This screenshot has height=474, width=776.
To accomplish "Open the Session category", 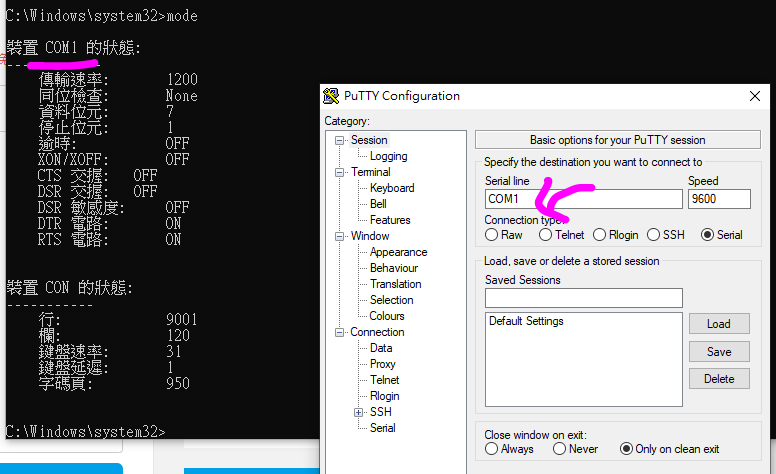I will (369, 140).
